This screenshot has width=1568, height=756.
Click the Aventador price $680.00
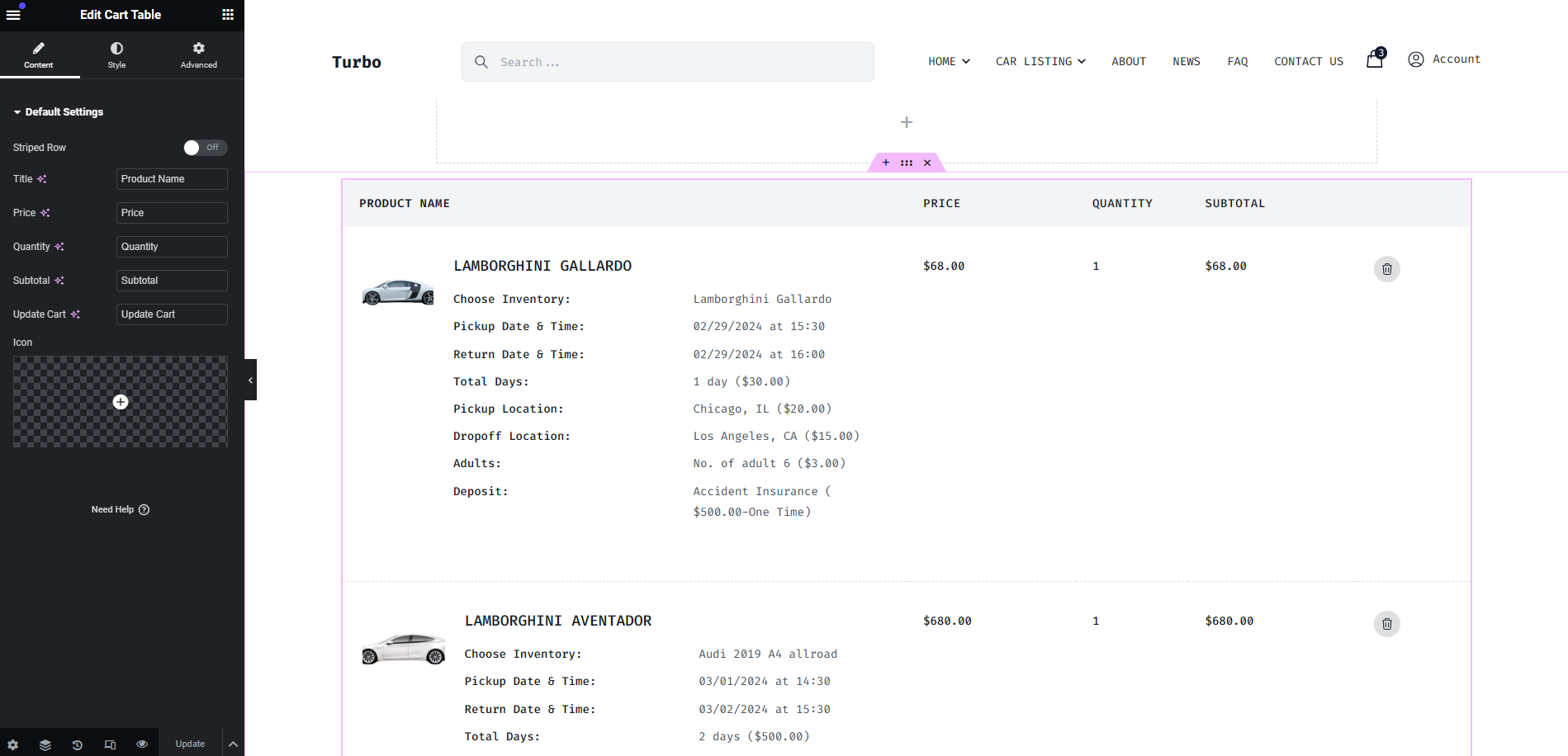(x=947, y=621)
